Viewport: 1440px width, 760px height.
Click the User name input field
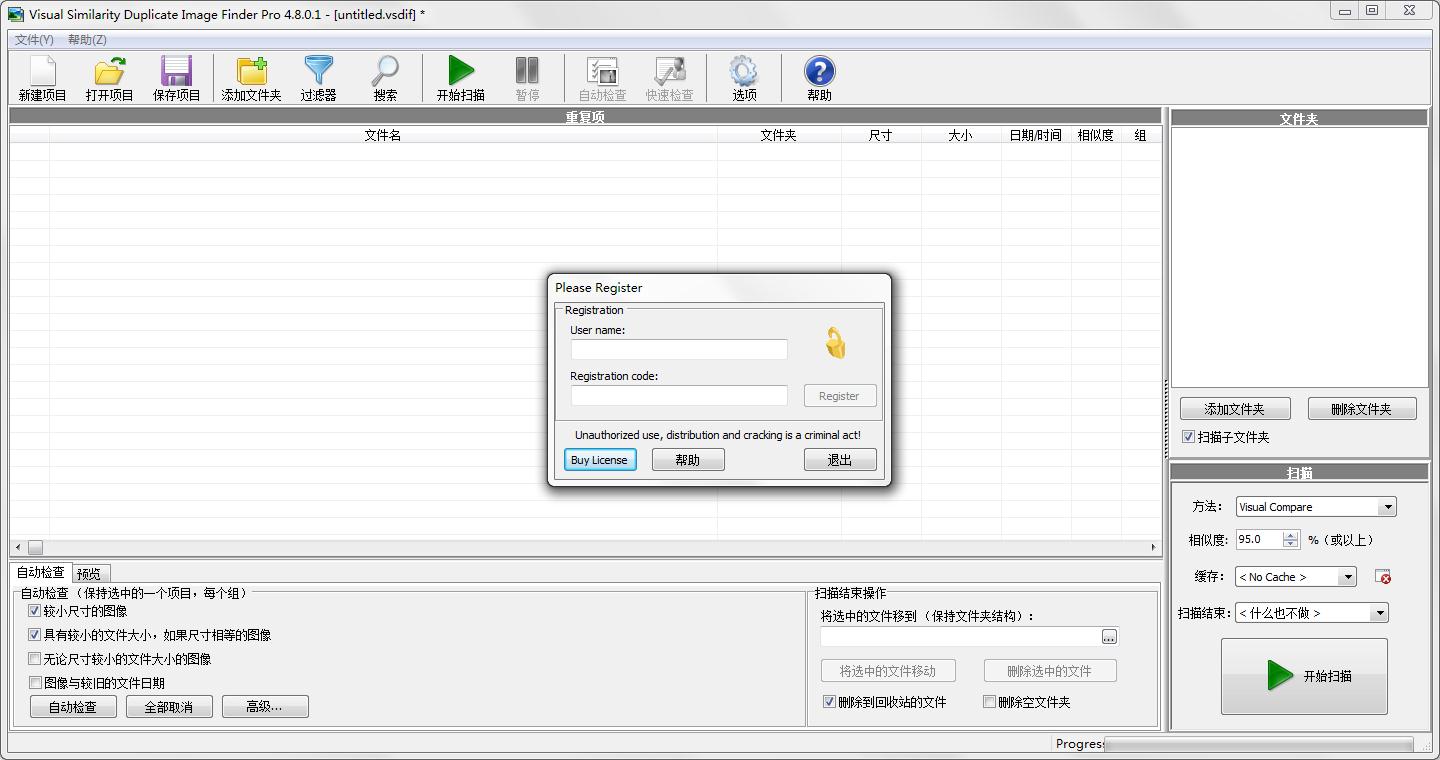[x=679, y=349]
